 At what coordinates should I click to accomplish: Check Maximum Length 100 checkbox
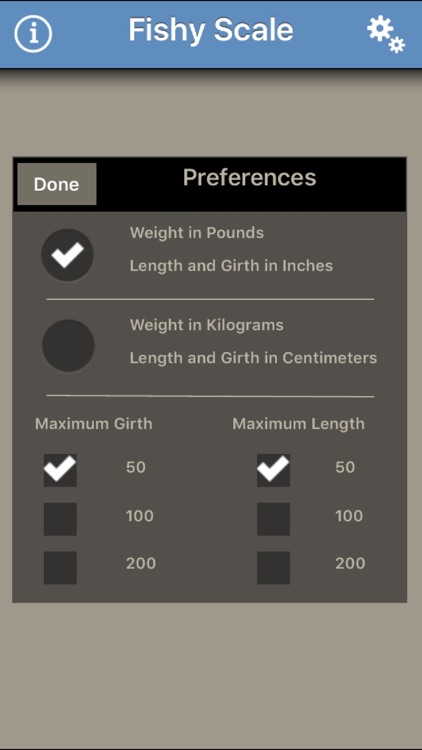(273, 519)
